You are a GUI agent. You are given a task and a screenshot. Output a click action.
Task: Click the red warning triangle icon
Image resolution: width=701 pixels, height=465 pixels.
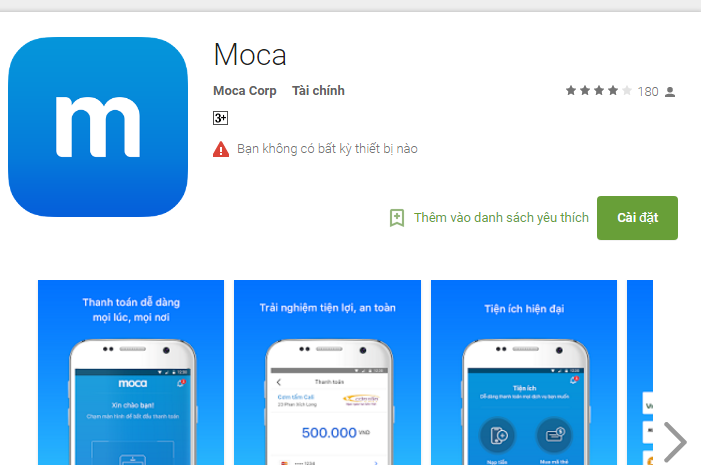(221, 149)
